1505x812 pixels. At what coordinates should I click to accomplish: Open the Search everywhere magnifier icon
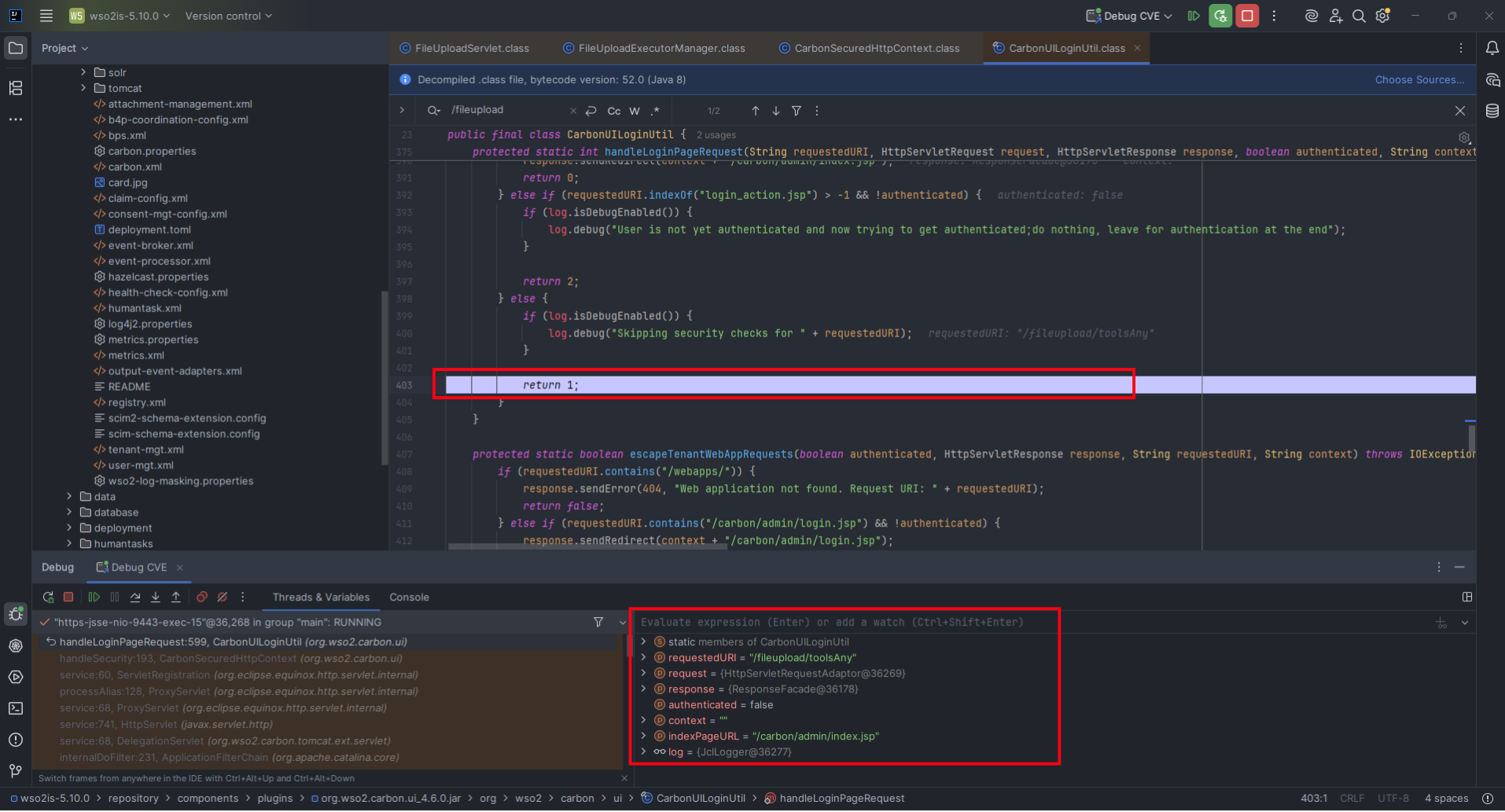click(1359, 16)
